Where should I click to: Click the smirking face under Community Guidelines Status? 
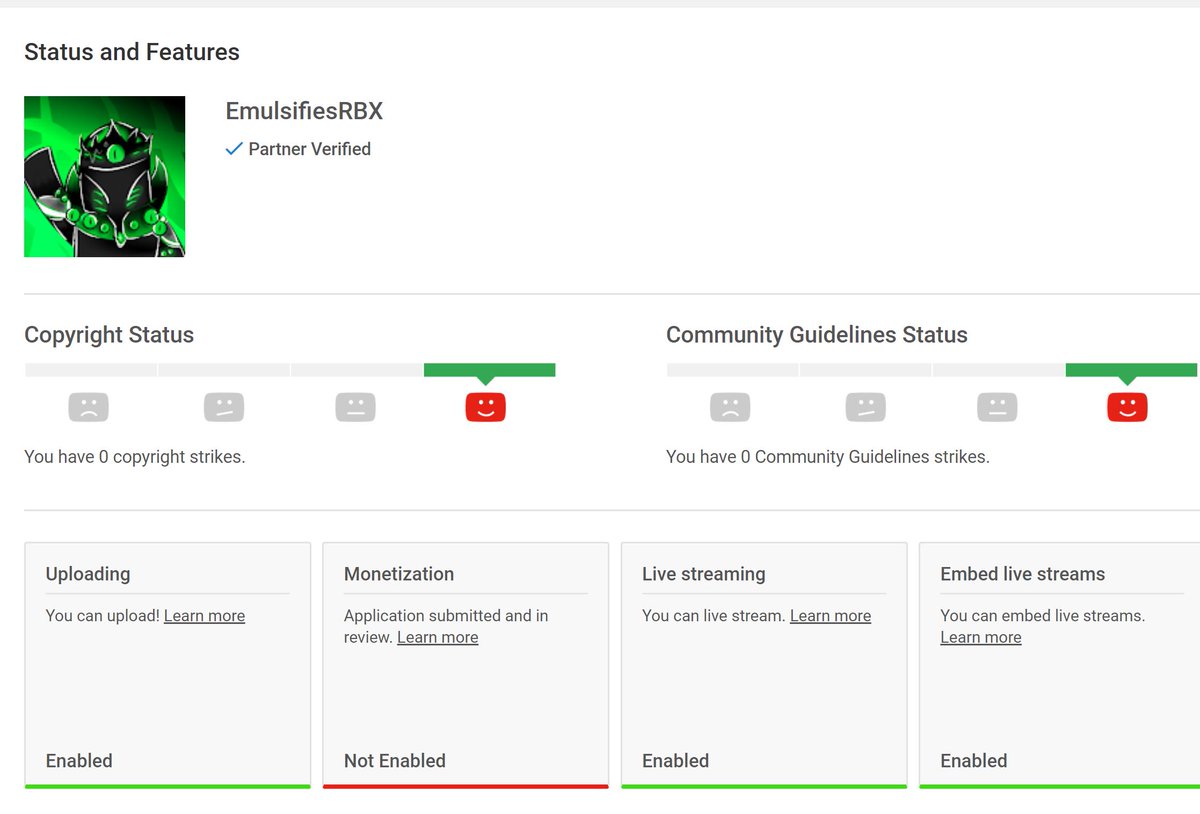coord(866,407)
